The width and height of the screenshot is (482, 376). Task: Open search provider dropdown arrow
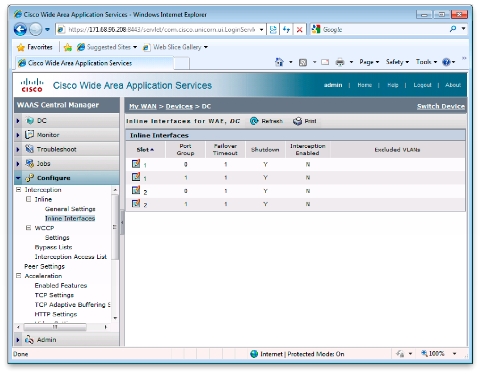point(464,29)
